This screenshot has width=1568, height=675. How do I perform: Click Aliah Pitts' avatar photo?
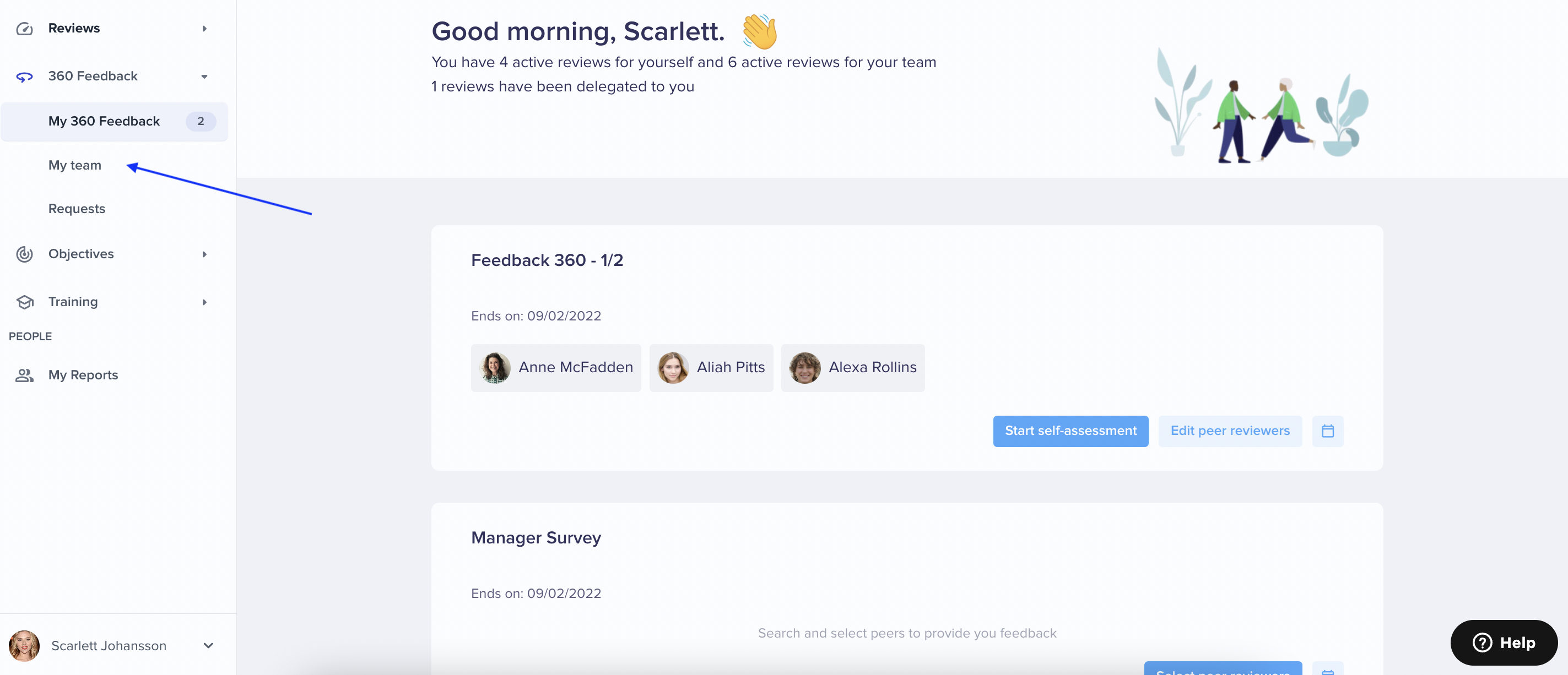point(673,368)
